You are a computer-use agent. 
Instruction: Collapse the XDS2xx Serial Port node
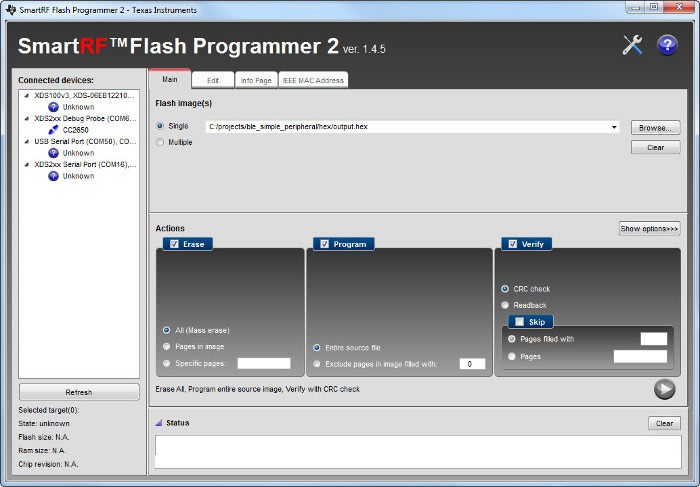coord(27,165)
